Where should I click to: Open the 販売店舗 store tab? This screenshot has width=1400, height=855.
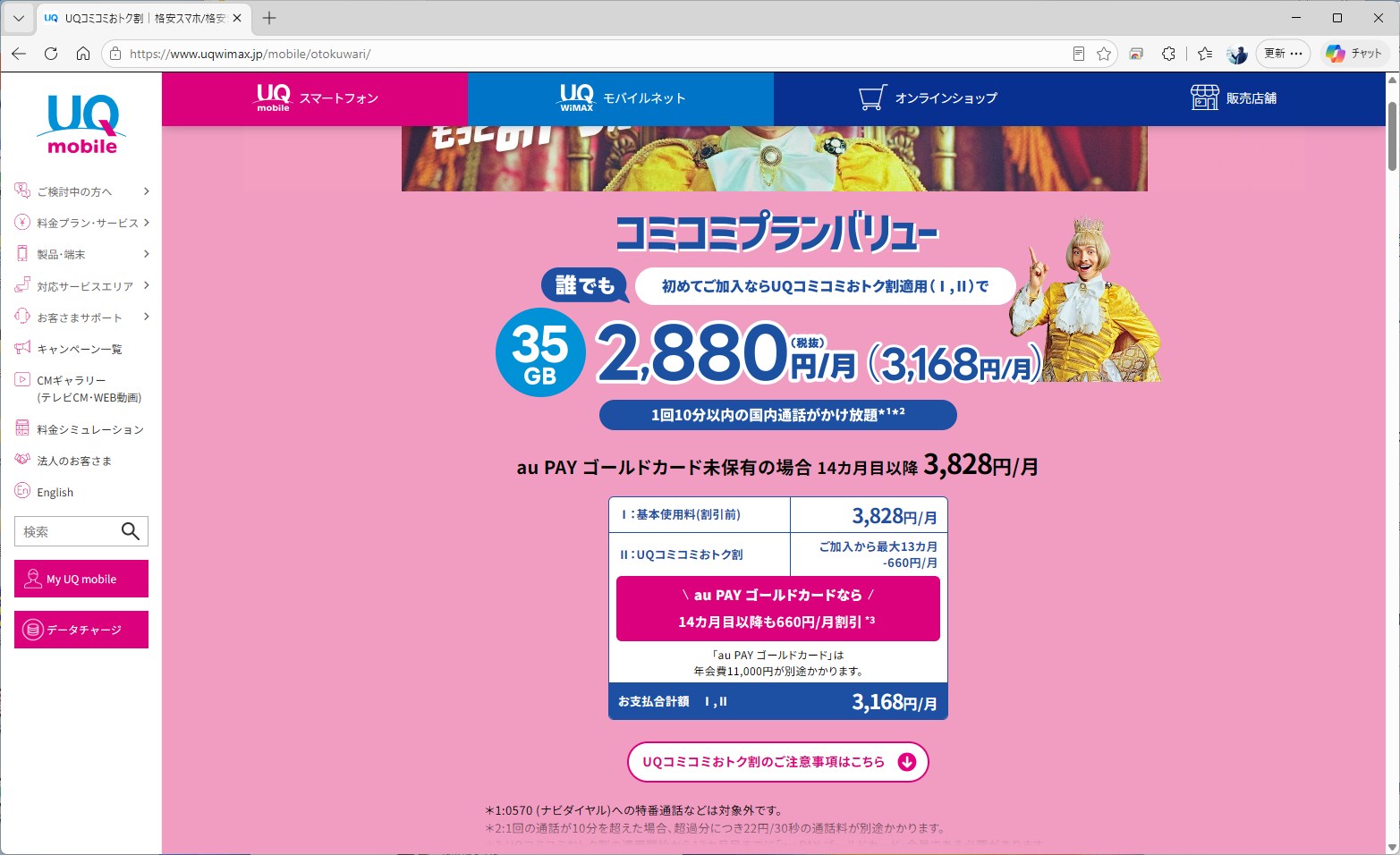[1233, 98]
